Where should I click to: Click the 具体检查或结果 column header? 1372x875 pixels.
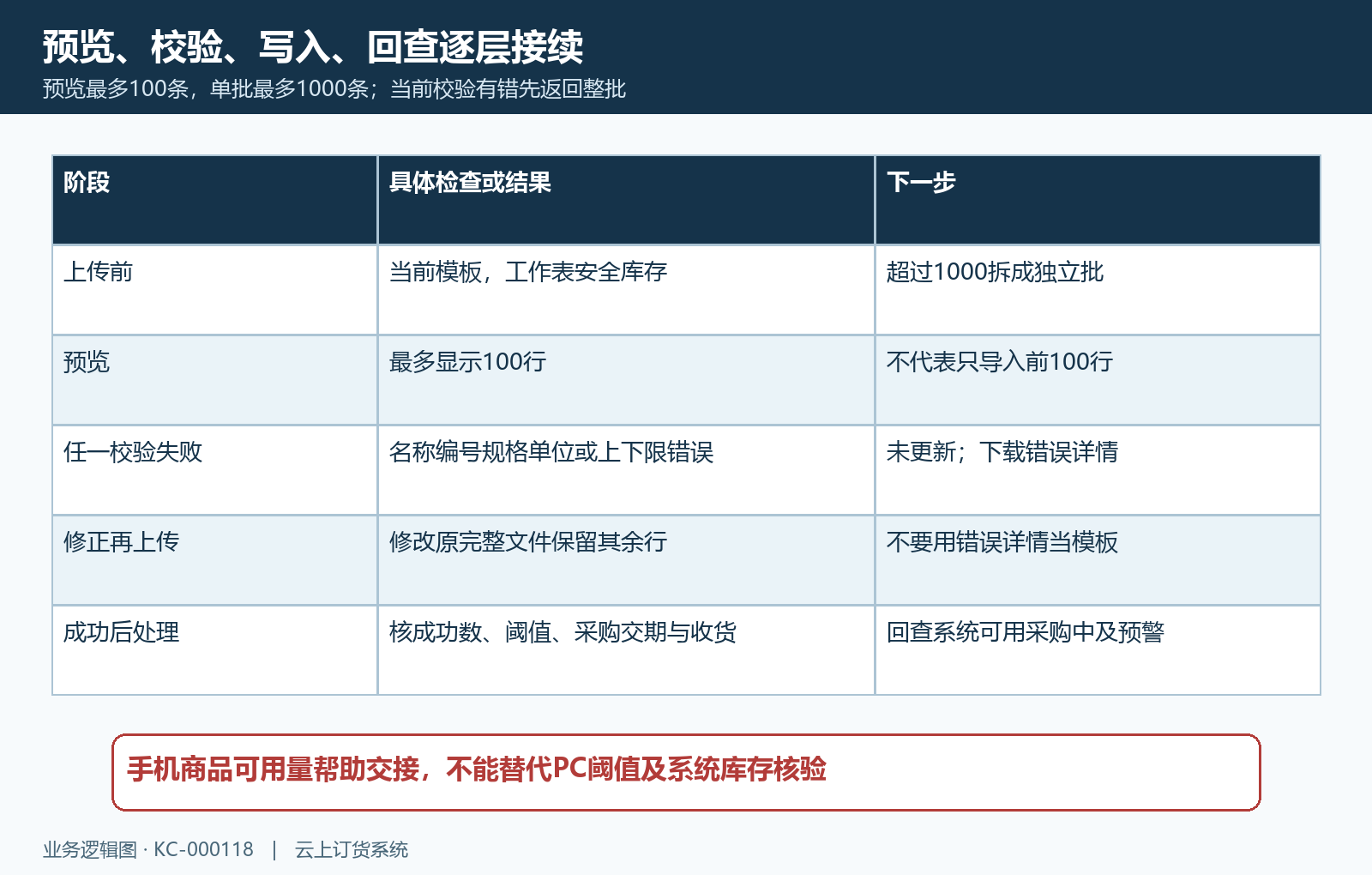coord(626,200)
